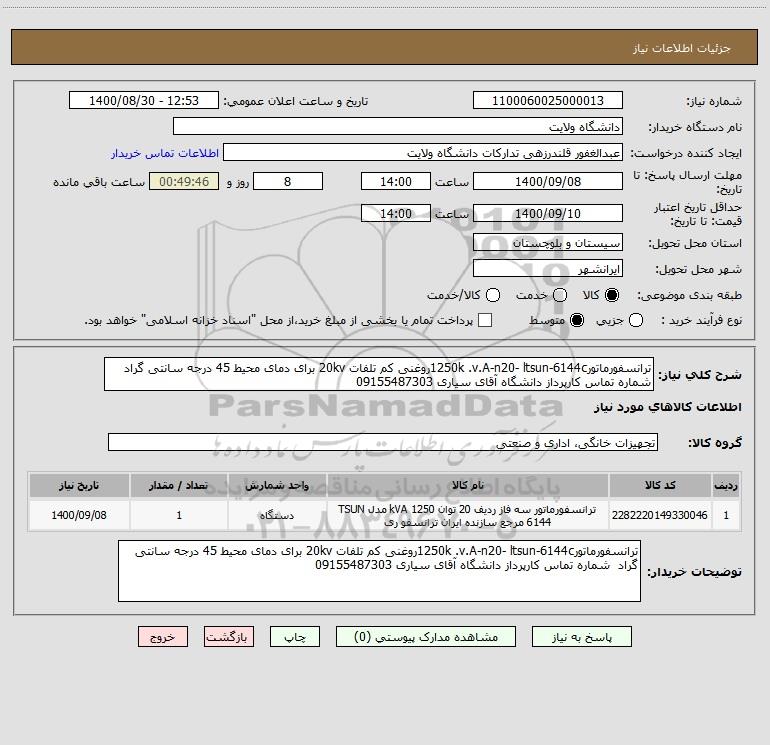Select the خدمت radio button
The height and width of the screenshot is (745, 770).
pos(560,295)
